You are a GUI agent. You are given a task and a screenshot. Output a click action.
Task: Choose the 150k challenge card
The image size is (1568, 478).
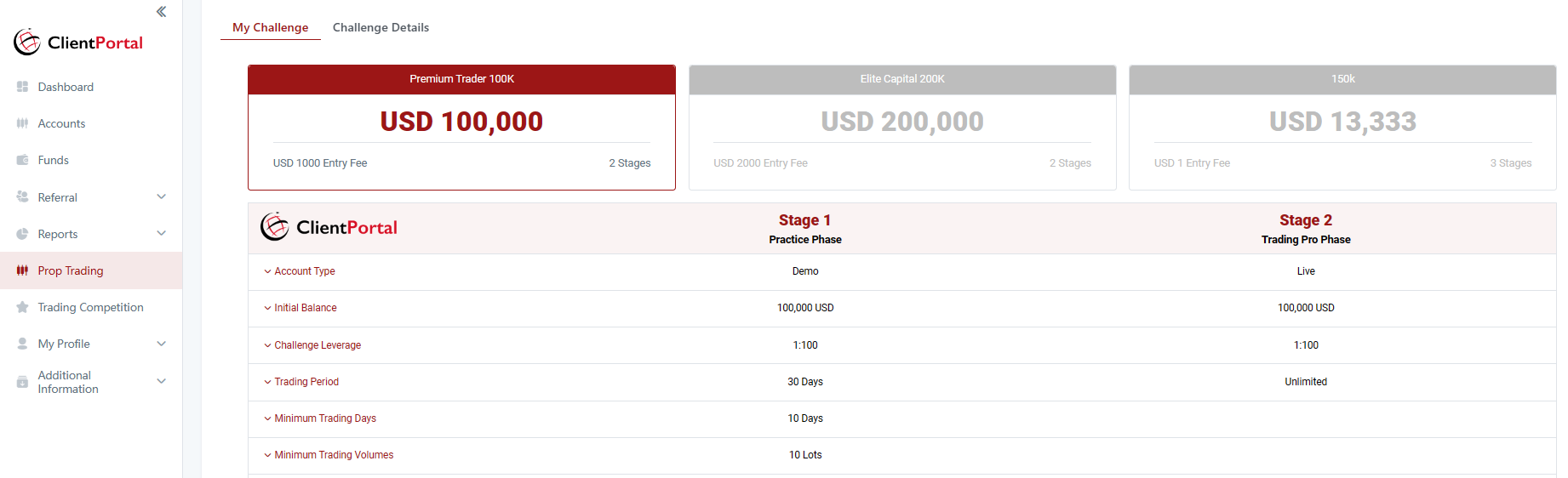(x=1342, y=128)
